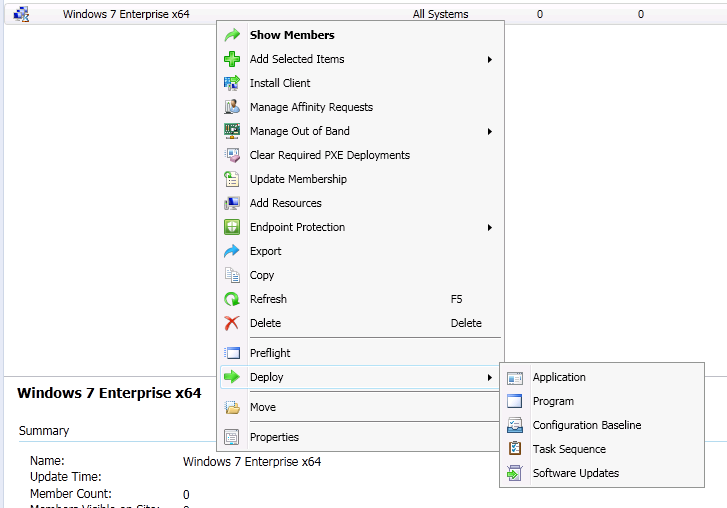Expand the Add Selected Items submenu arrow
727x508 pixels.
[x=490, y=59]
